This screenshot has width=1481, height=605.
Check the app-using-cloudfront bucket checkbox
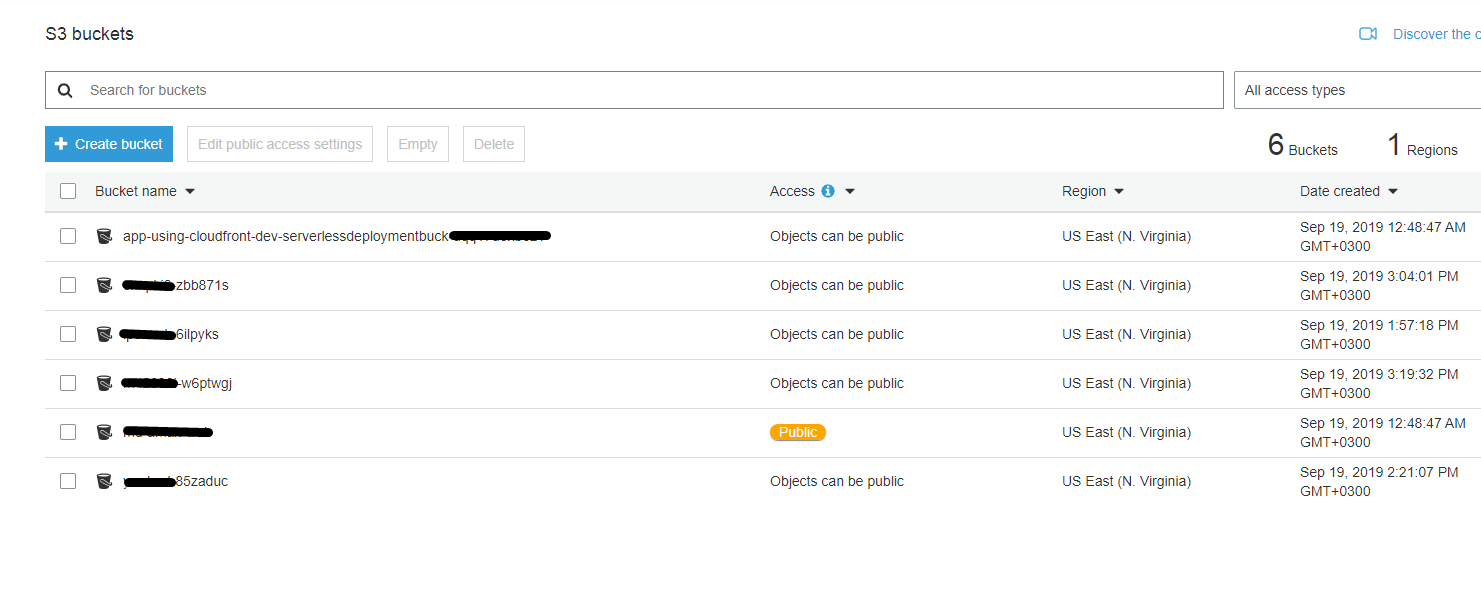coord(68,236)
